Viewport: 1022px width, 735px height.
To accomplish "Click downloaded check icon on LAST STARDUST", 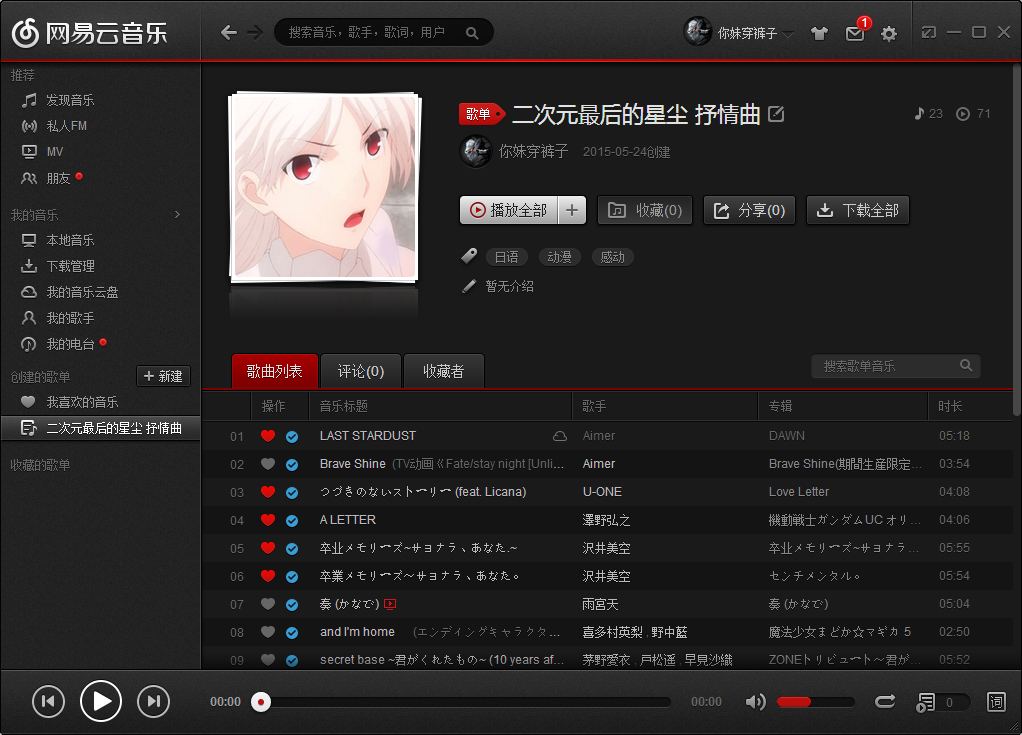I will pyautogui.click(x=292, y=437).
